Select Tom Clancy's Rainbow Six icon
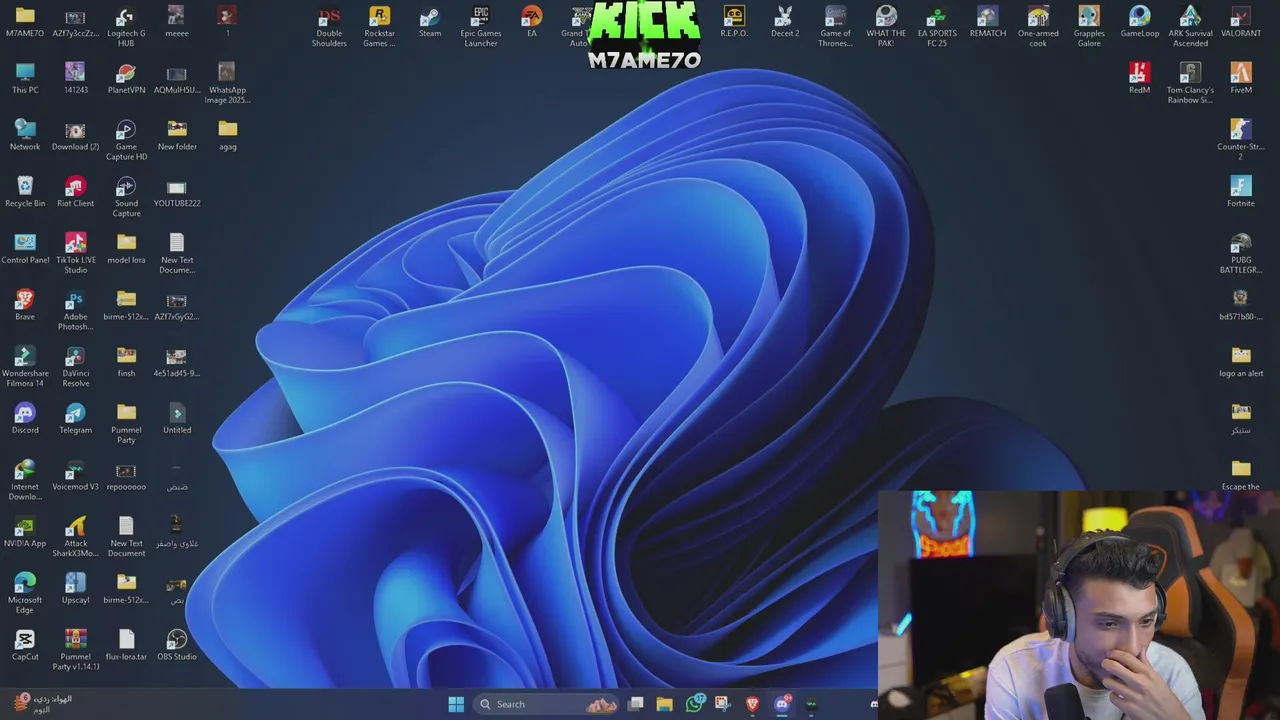The image size is (1280, 720). [1190, 83]
